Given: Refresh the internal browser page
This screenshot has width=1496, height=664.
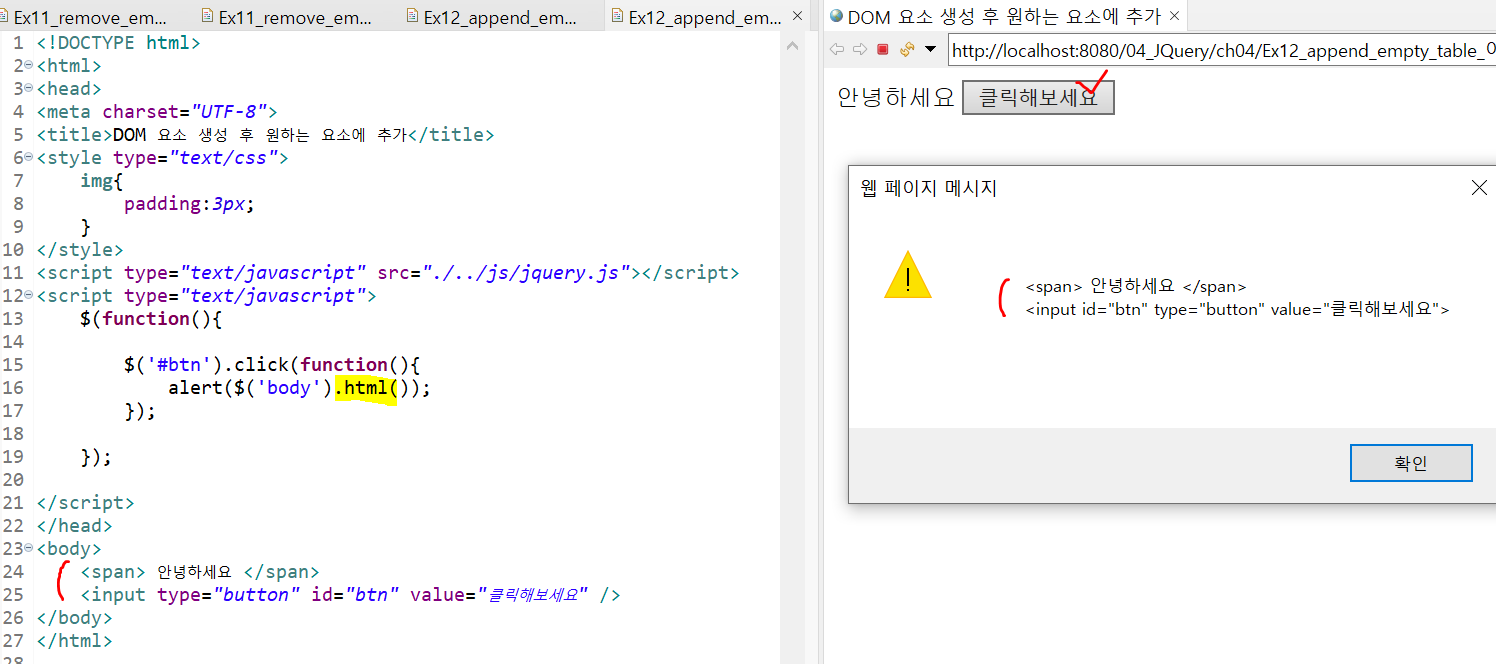Looking at the screenshot, I should tap(907, 49).
